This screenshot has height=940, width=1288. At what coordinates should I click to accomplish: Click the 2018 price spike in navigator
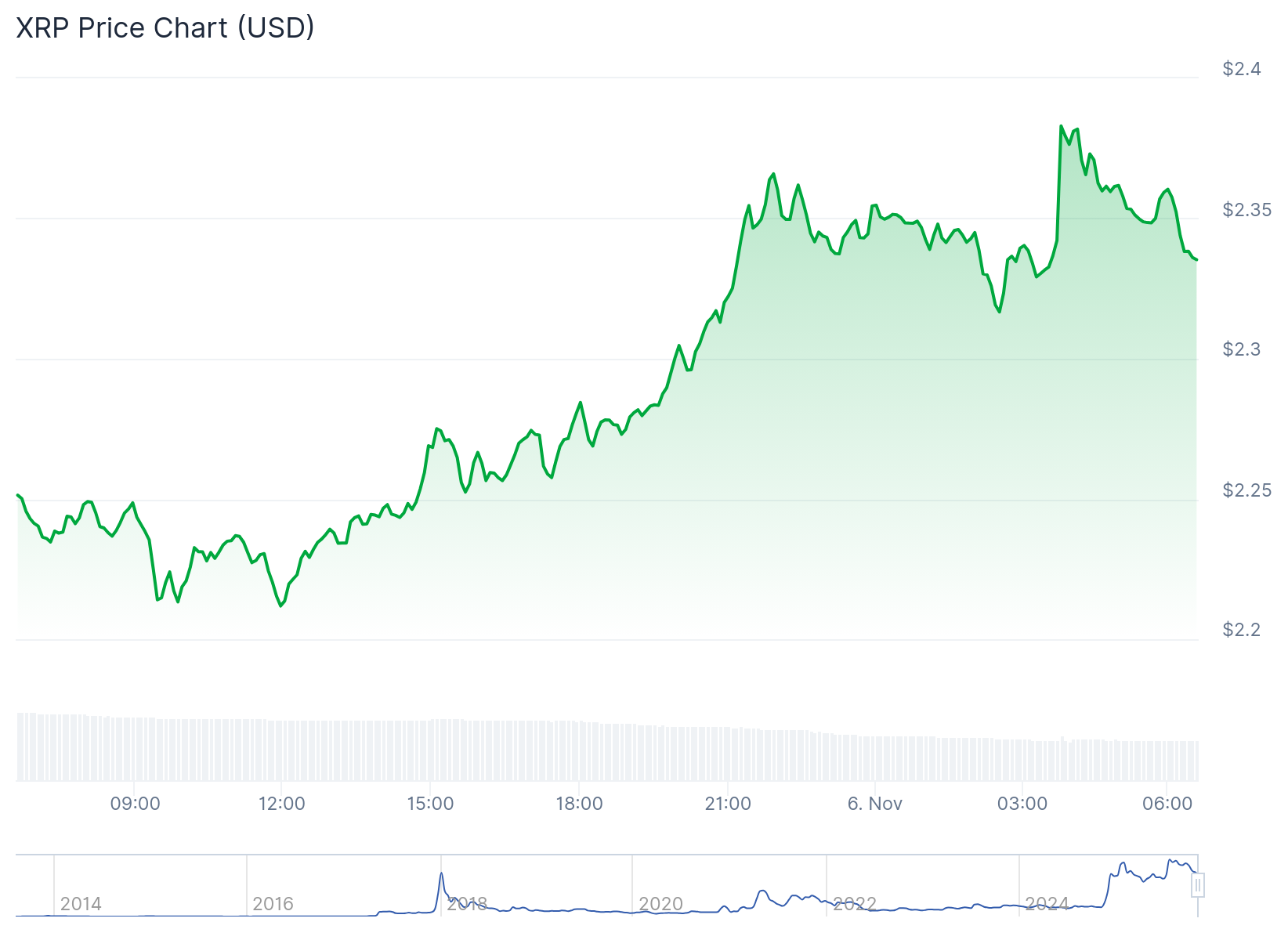[x=441, y=874]
